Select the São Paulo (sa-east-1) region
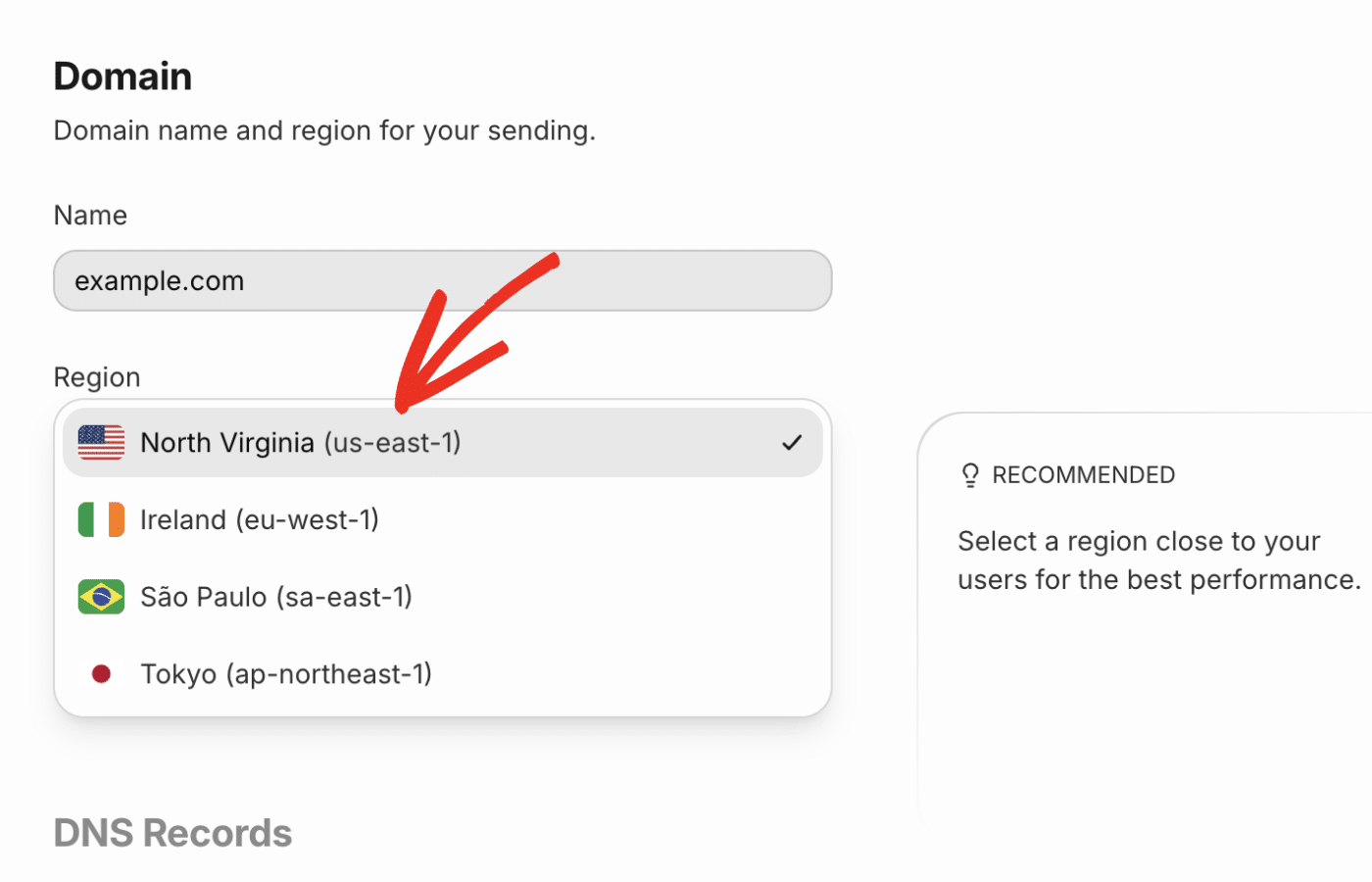The height and width of the screenshot is (882, 1372). pyautogui.click(x=277, y=596)
